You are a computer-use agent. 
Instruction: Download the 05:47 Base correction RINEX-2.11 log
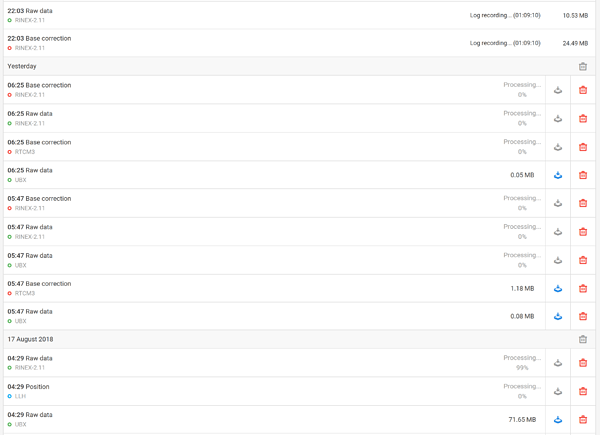click(558, 204)
